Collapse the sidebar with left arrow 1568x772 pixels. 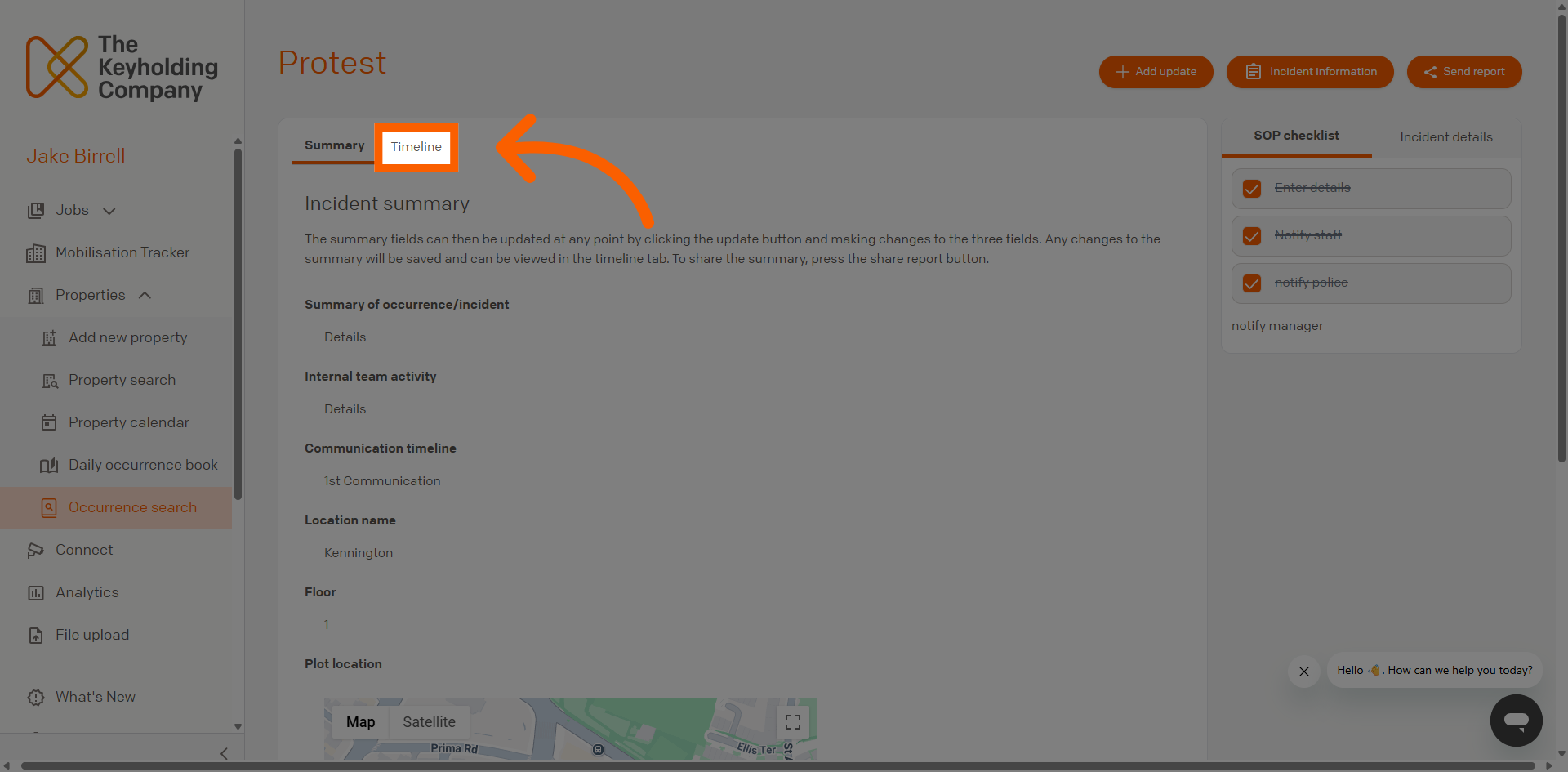224,753
